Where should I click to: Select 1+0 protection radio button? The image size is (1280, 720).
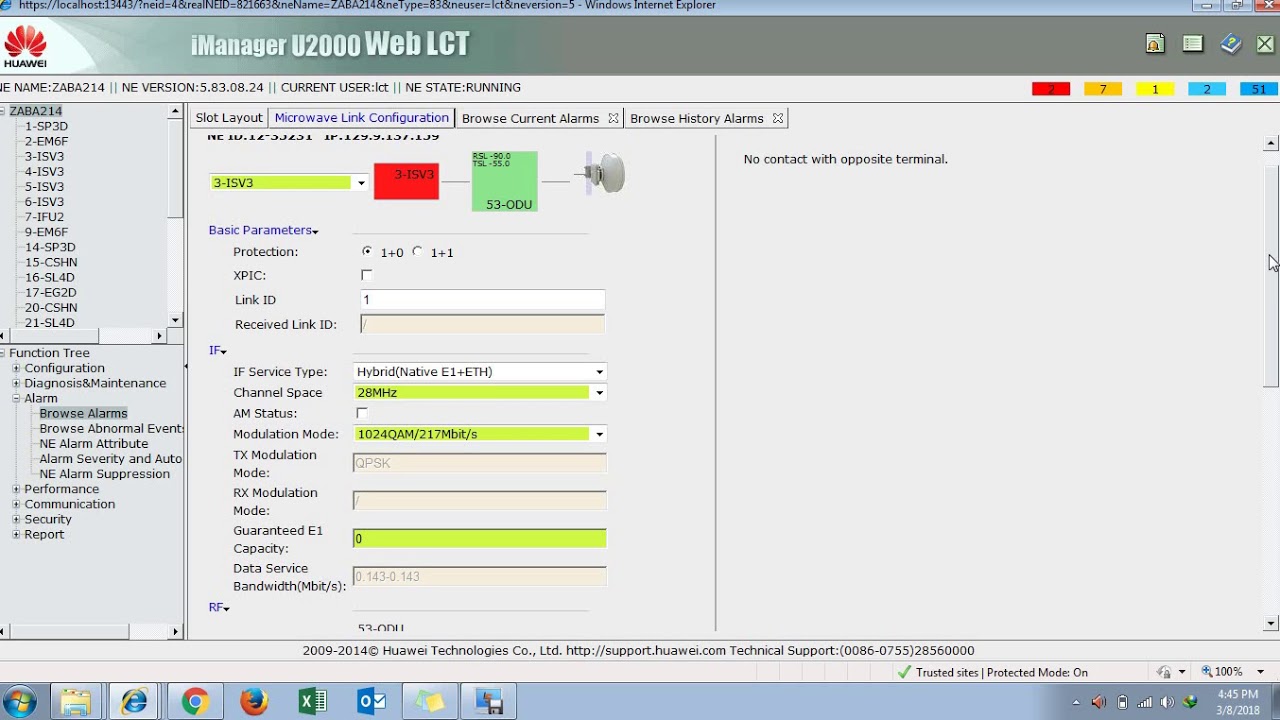pos(367,252)
